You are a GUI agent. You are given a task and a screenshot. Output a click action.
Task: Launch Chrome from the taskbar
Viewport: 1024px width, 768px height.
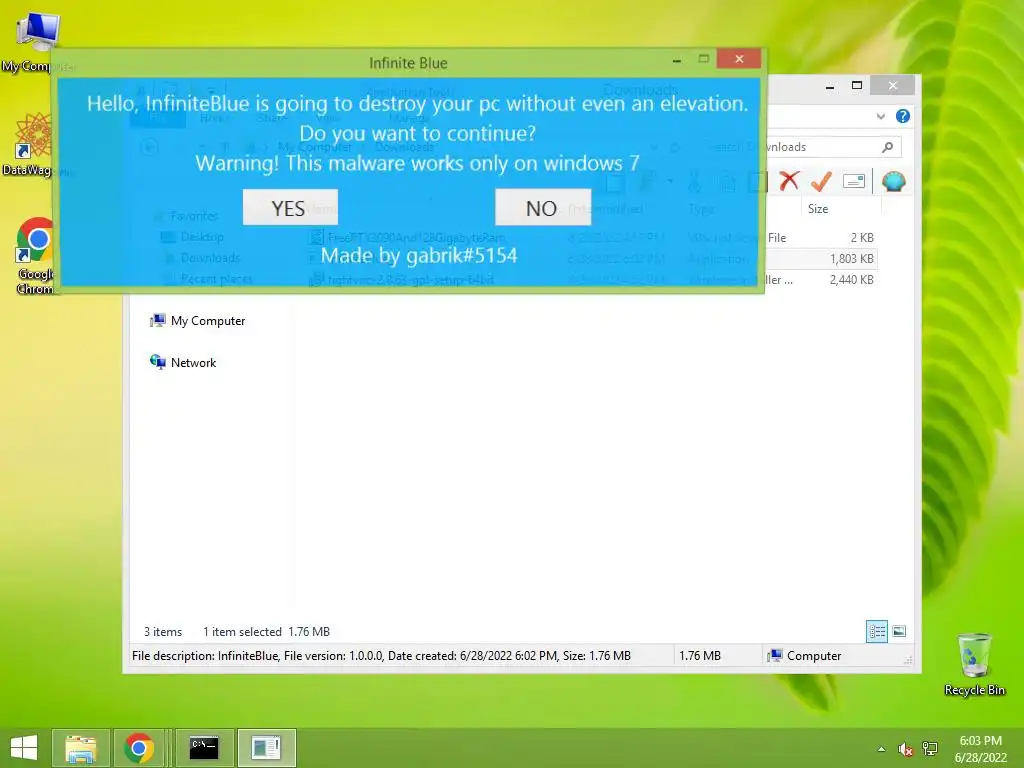pos(139,748)
